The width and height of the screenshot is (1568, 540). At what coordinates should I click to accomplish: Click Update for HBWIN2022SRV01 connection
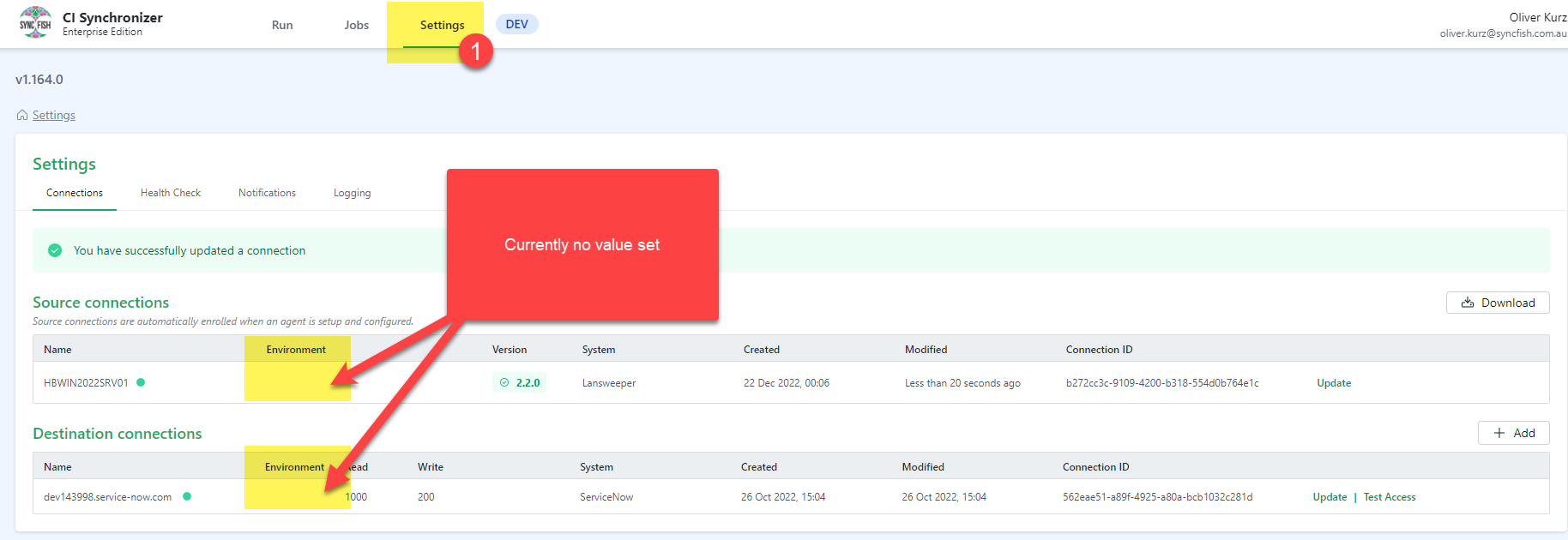1334,383
